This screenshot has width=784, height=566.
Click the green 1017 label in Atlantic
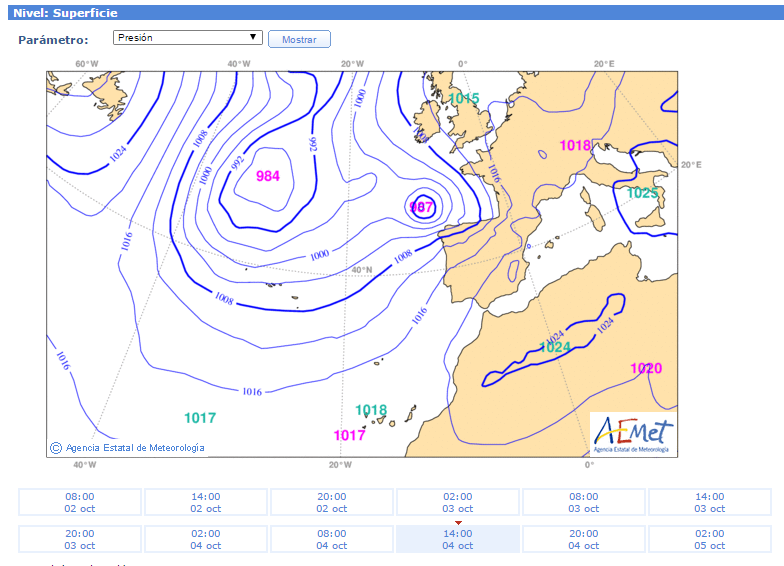tap(200, 418)
